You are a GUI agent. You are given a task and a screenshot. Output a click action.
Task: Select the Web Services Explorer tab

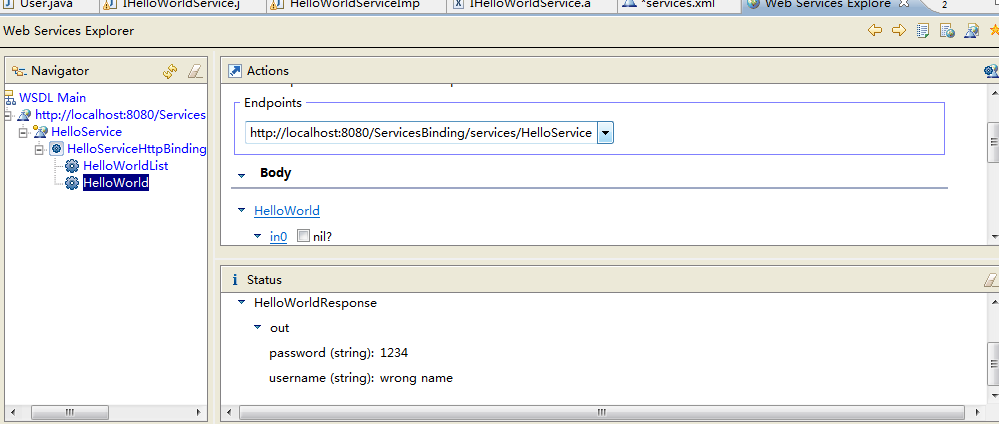828,4
